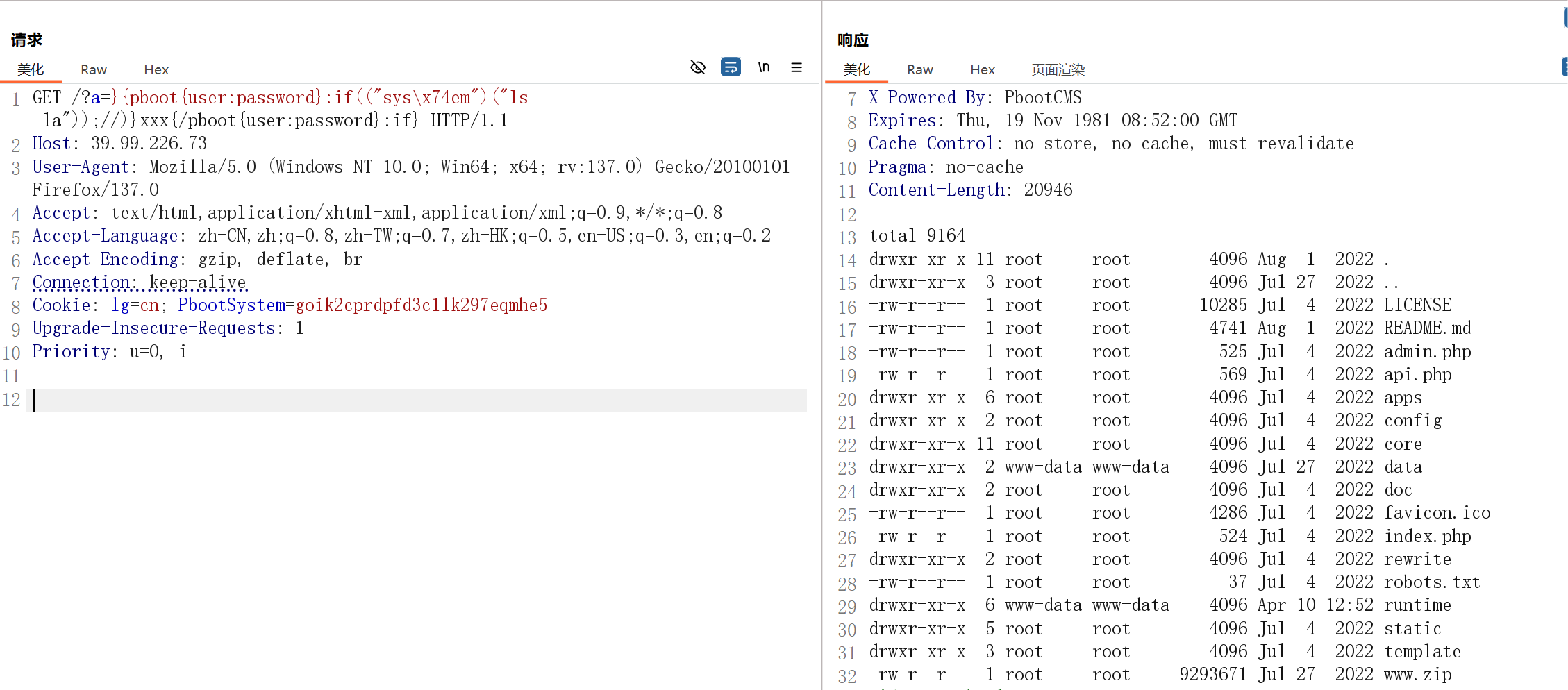Click the data directory entry
The height and width of the screenshot is (690, 1568).
pos(1403,467)
